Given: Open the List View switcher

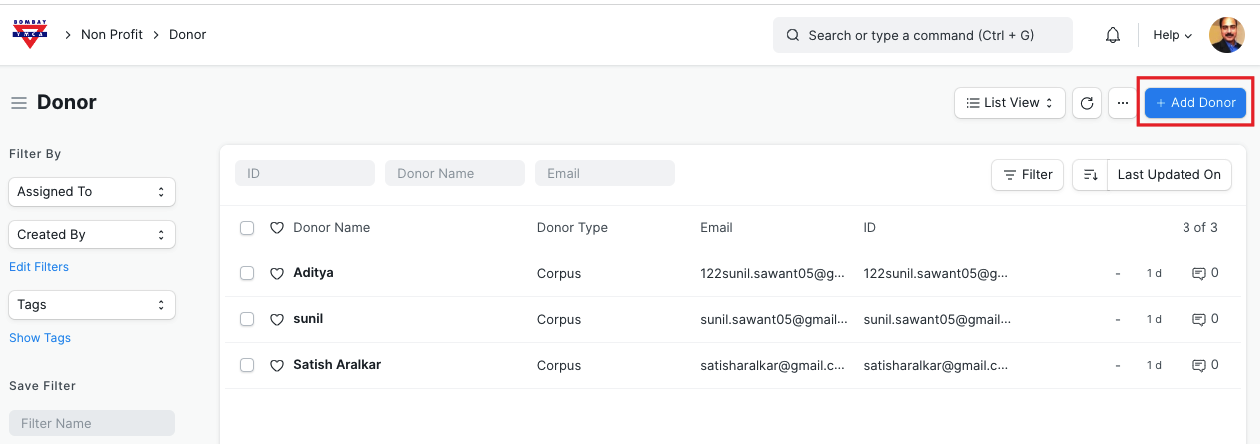Looking at the screenshot, I should coord(1009,103).
